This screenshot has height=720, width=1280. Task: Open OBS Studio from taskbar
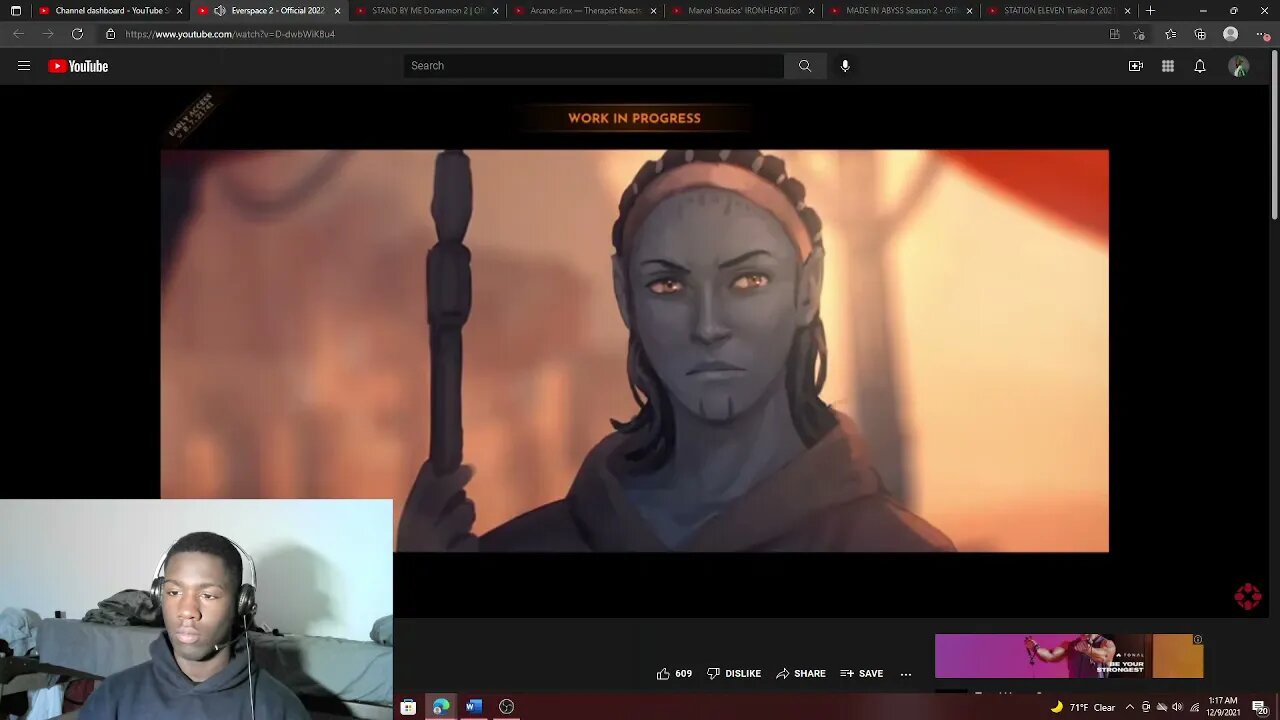click(x=507, y=707)
